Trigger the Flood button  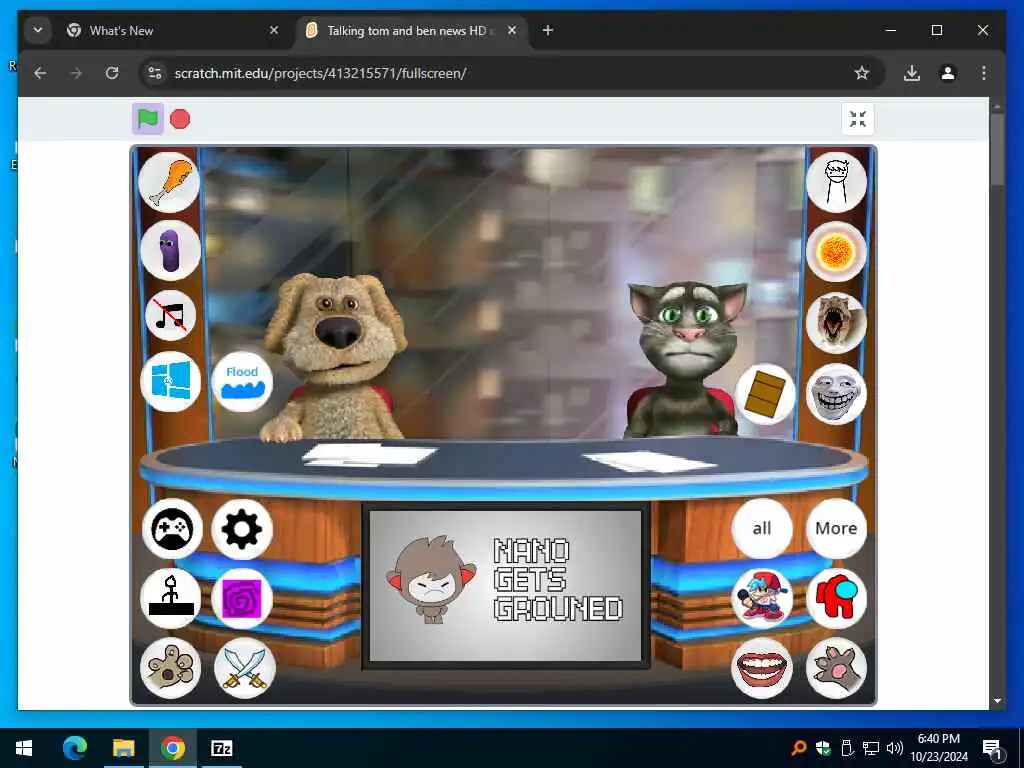pos(242,381)
